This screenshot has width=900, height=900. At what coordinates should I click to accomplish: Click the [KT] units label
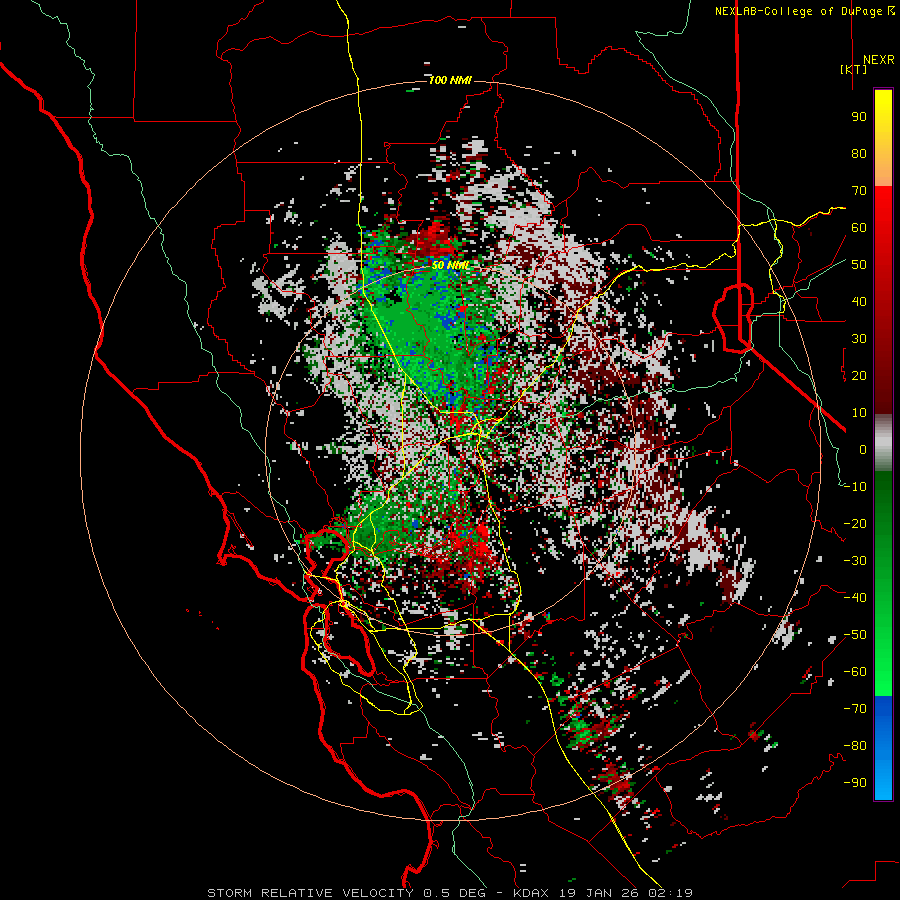pos(854,69)
